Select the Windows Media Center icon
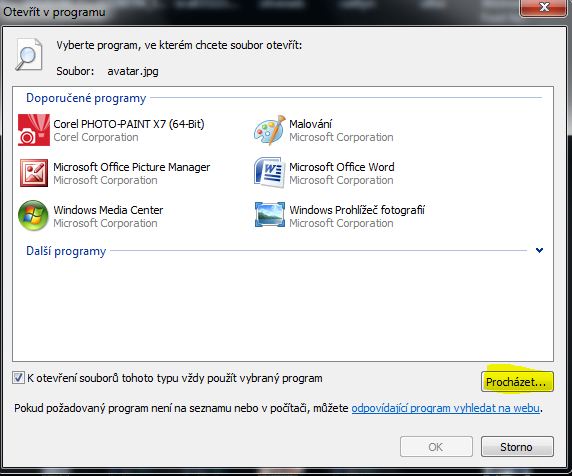The height and width of the screenshot is (476, 572). [33, 216]
